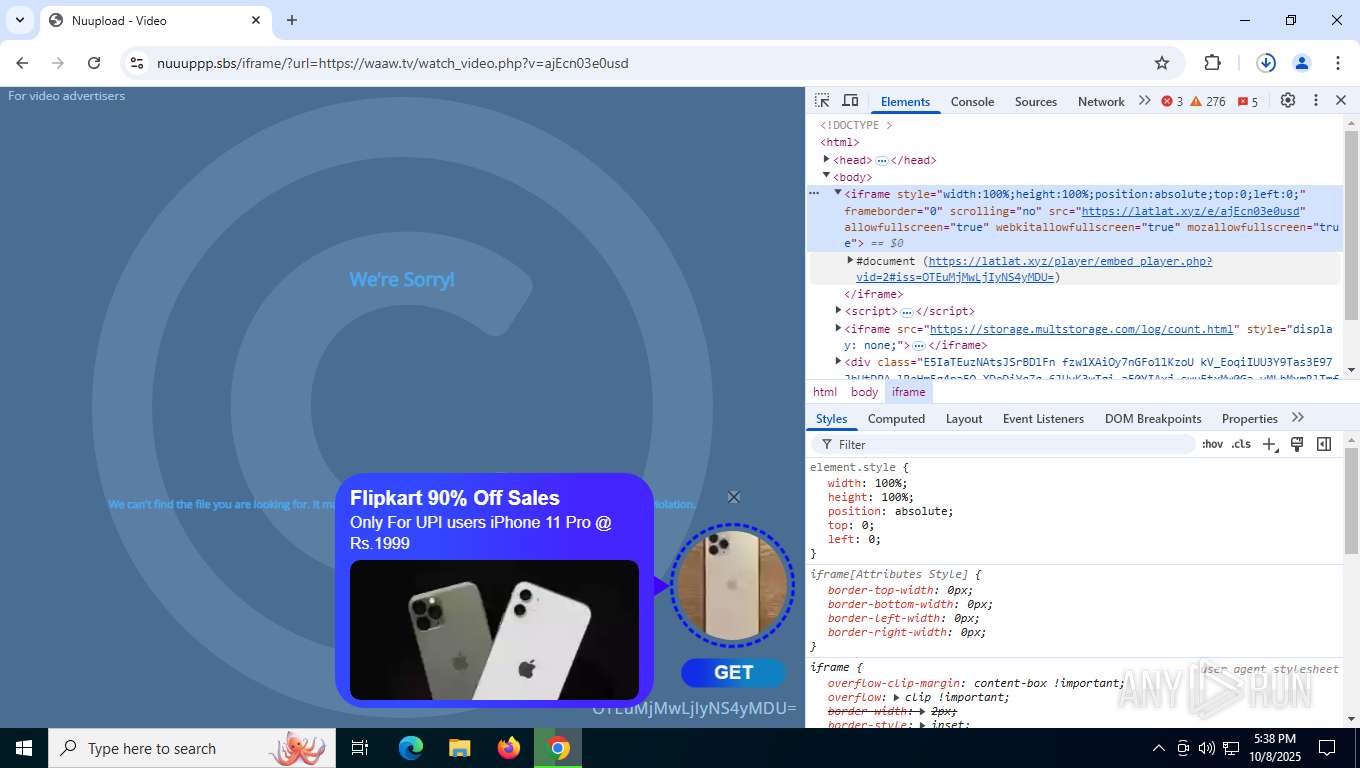Open File Explorer from the taskbar

click(459, 748)
